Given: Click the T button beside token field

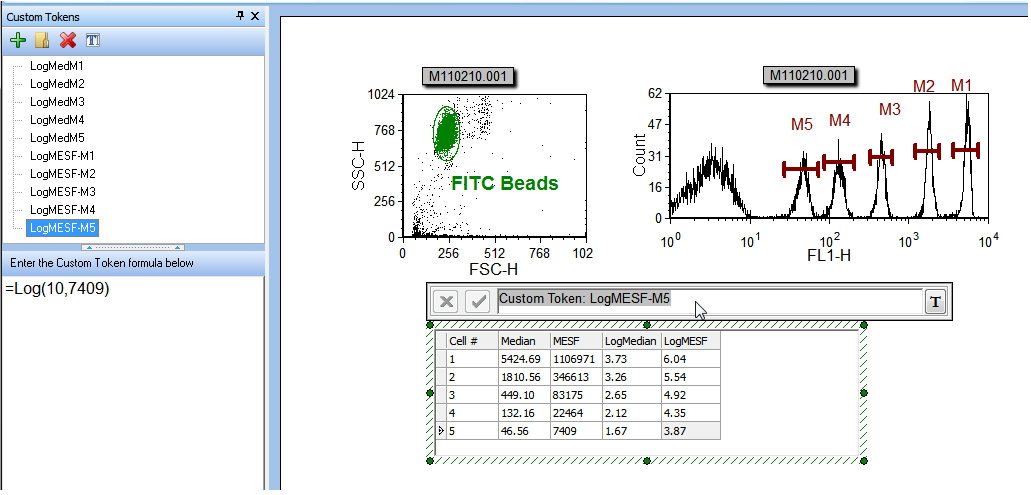Looking at the screenshot, I should tap(935, 302).
